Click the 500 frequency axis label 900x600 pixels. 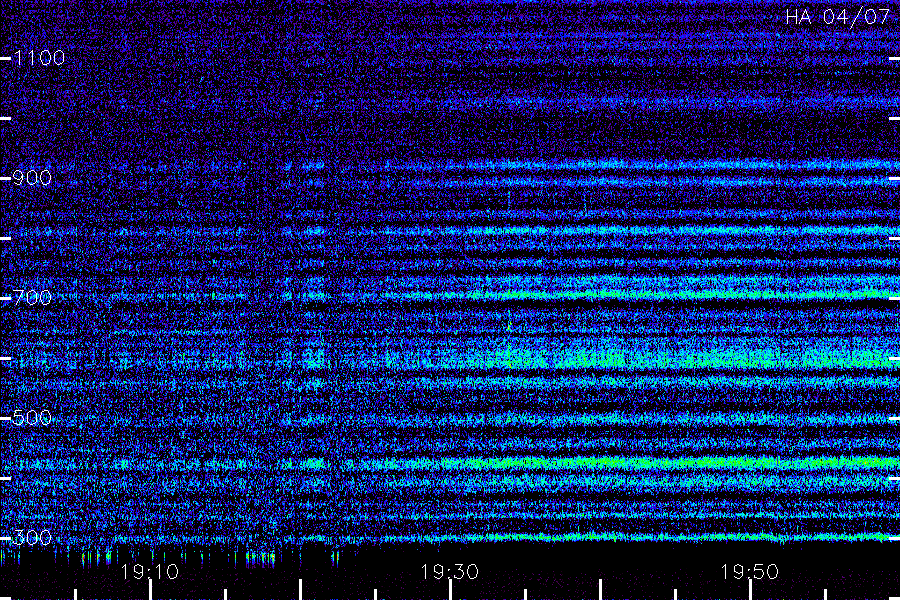coord(32,418)
